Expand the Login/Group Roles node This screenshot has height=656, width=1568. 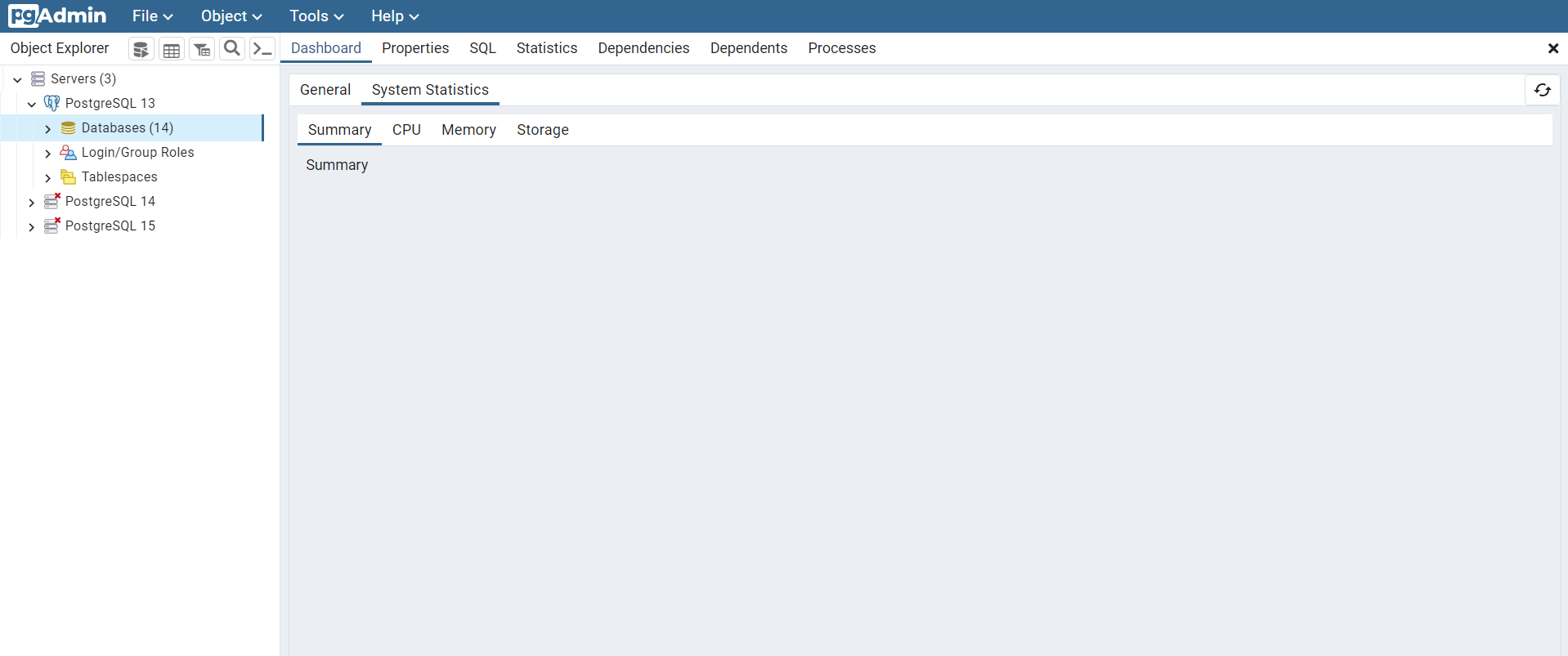point(47,153)
